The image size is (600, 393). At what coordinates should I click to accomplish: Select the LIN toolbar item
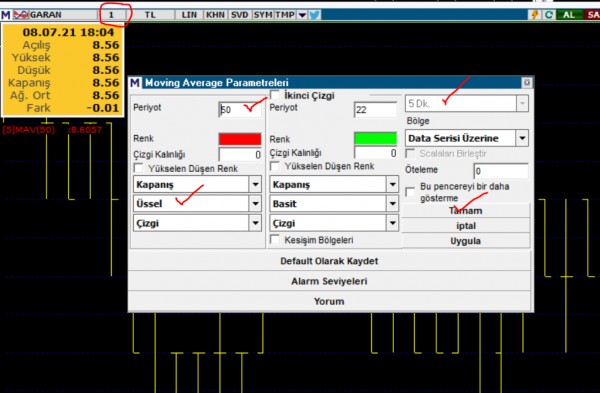[189, 15]
